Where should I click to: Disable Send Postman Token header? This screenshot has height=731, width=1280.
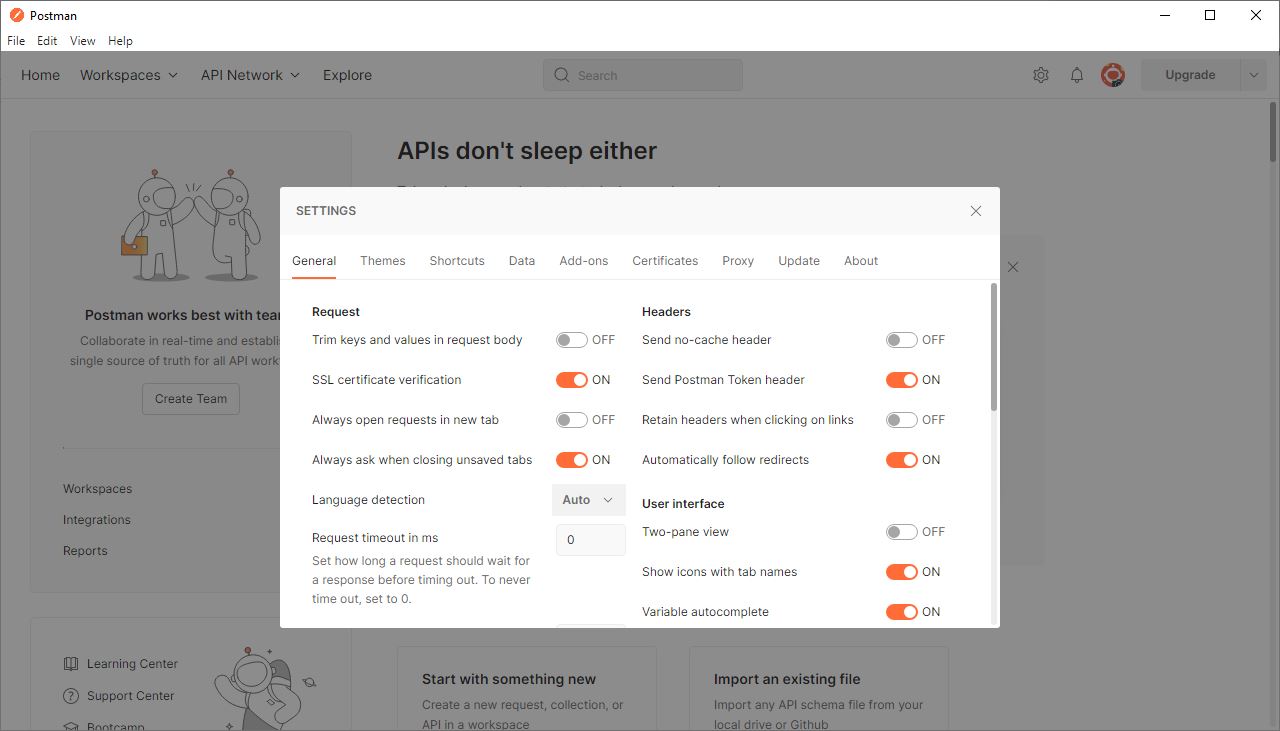pos(902,380)
